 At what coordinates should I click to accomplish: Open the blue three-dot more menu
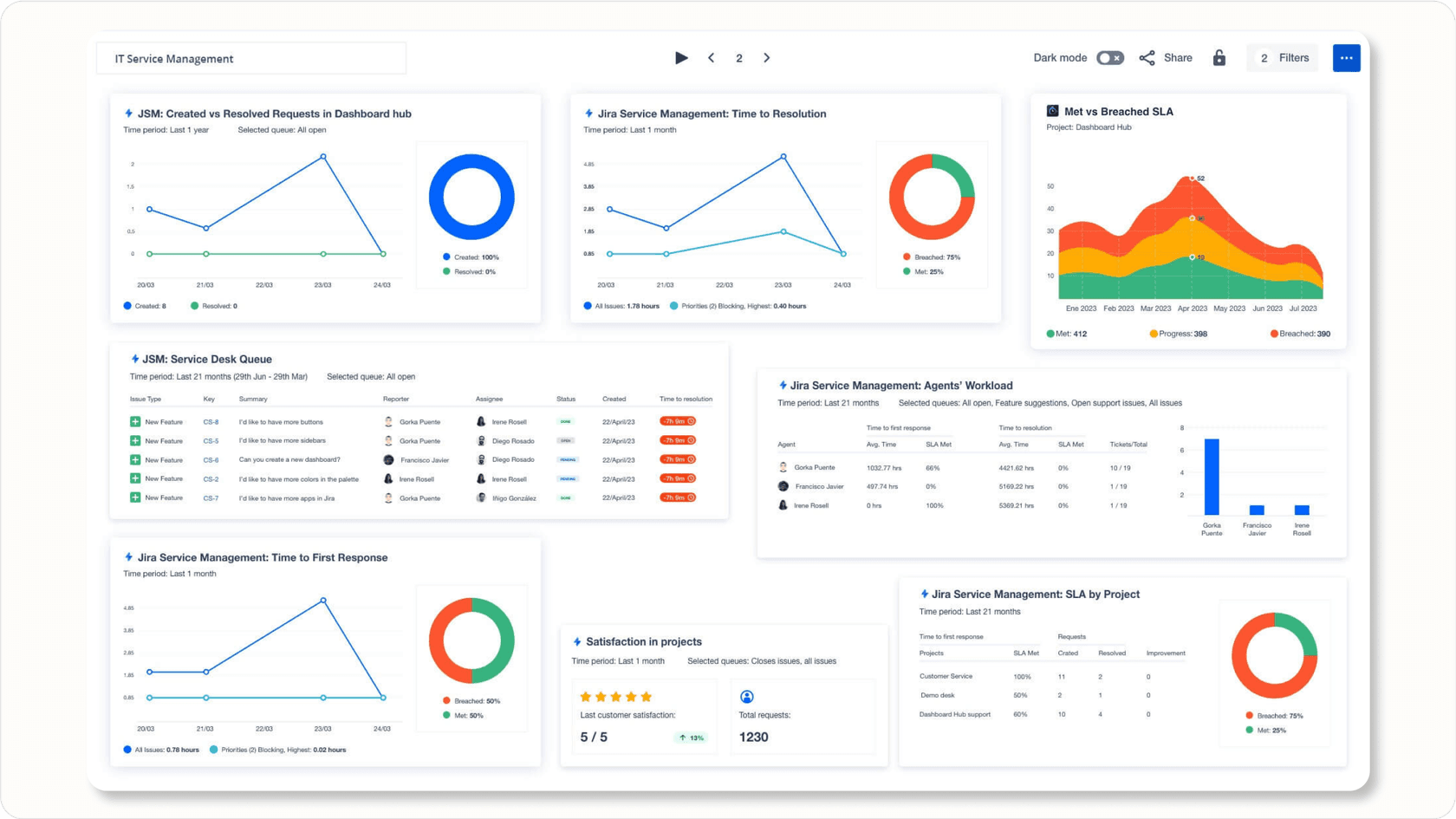click(x=1346, y=58)
